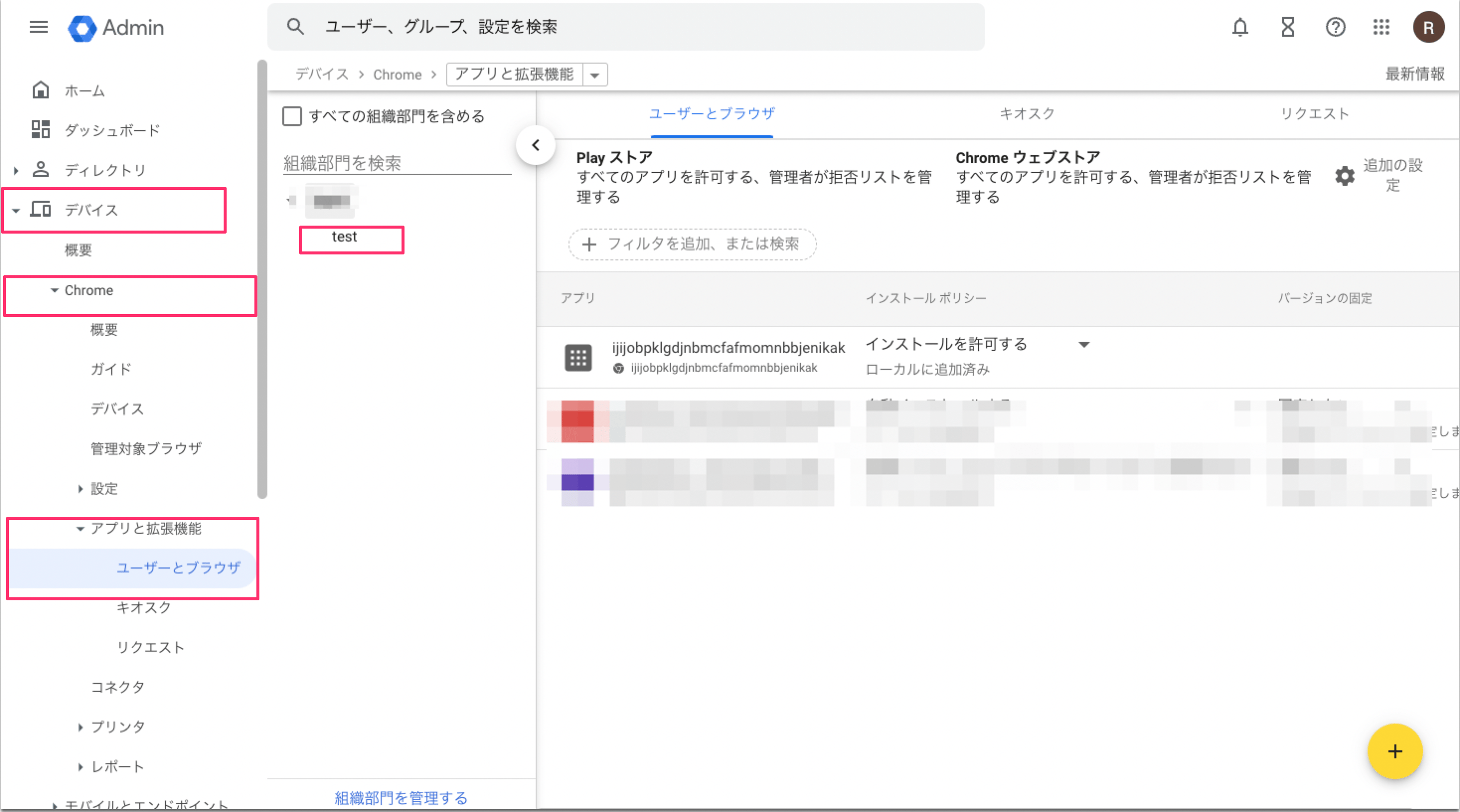
Task: Click 組織部門を管理する link
Action: click(x=401, y=798)
